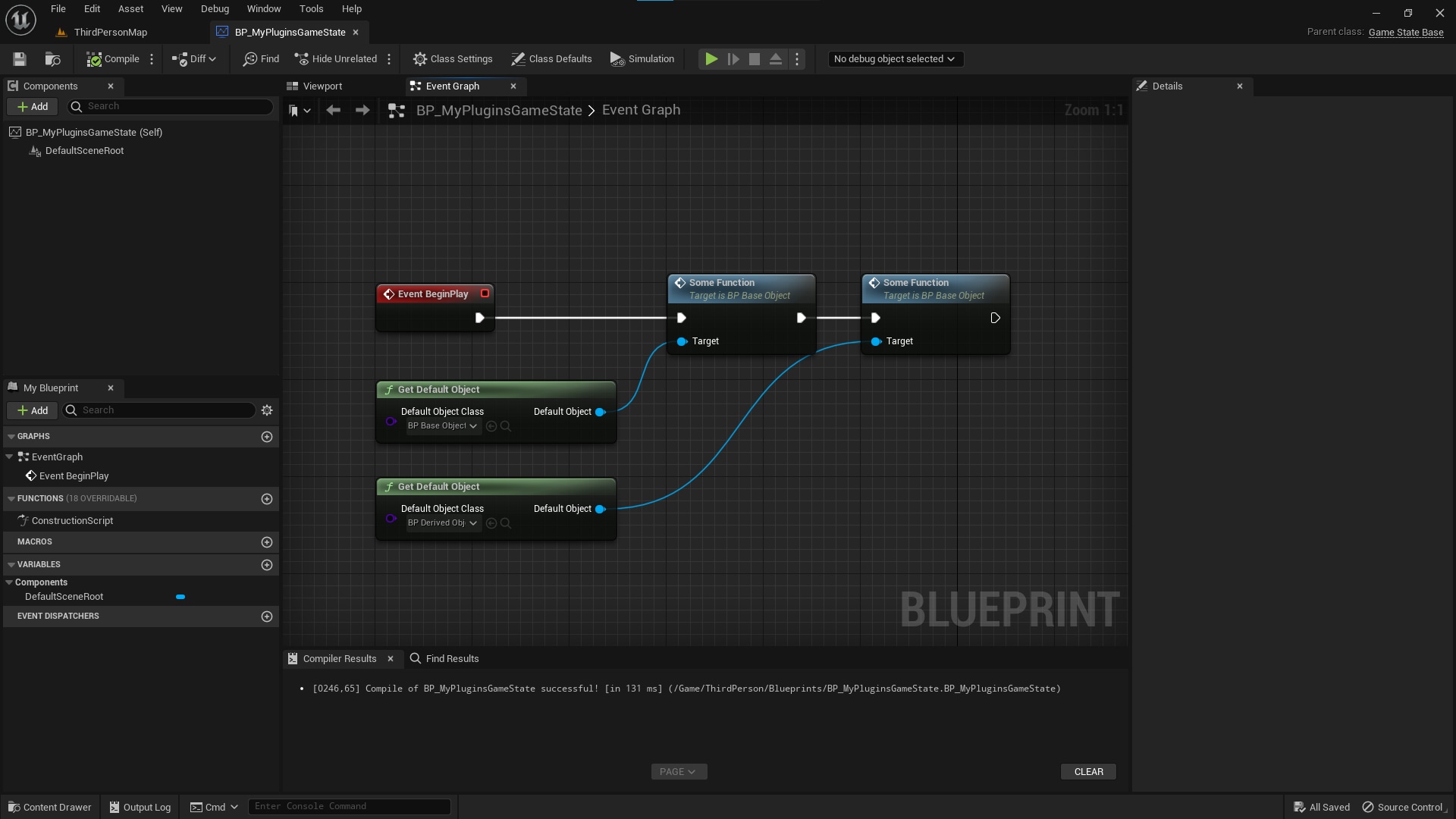Viewport: 1456px width, 819px height.
Task: Open Class Settings
Action: pos(453,58)
